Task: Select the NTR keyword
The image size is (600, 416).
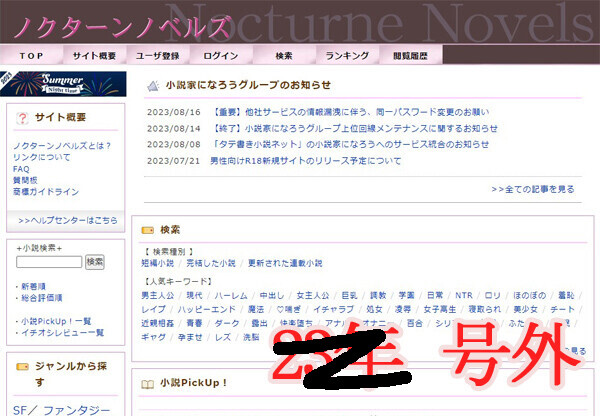Action: coord(464,295)
